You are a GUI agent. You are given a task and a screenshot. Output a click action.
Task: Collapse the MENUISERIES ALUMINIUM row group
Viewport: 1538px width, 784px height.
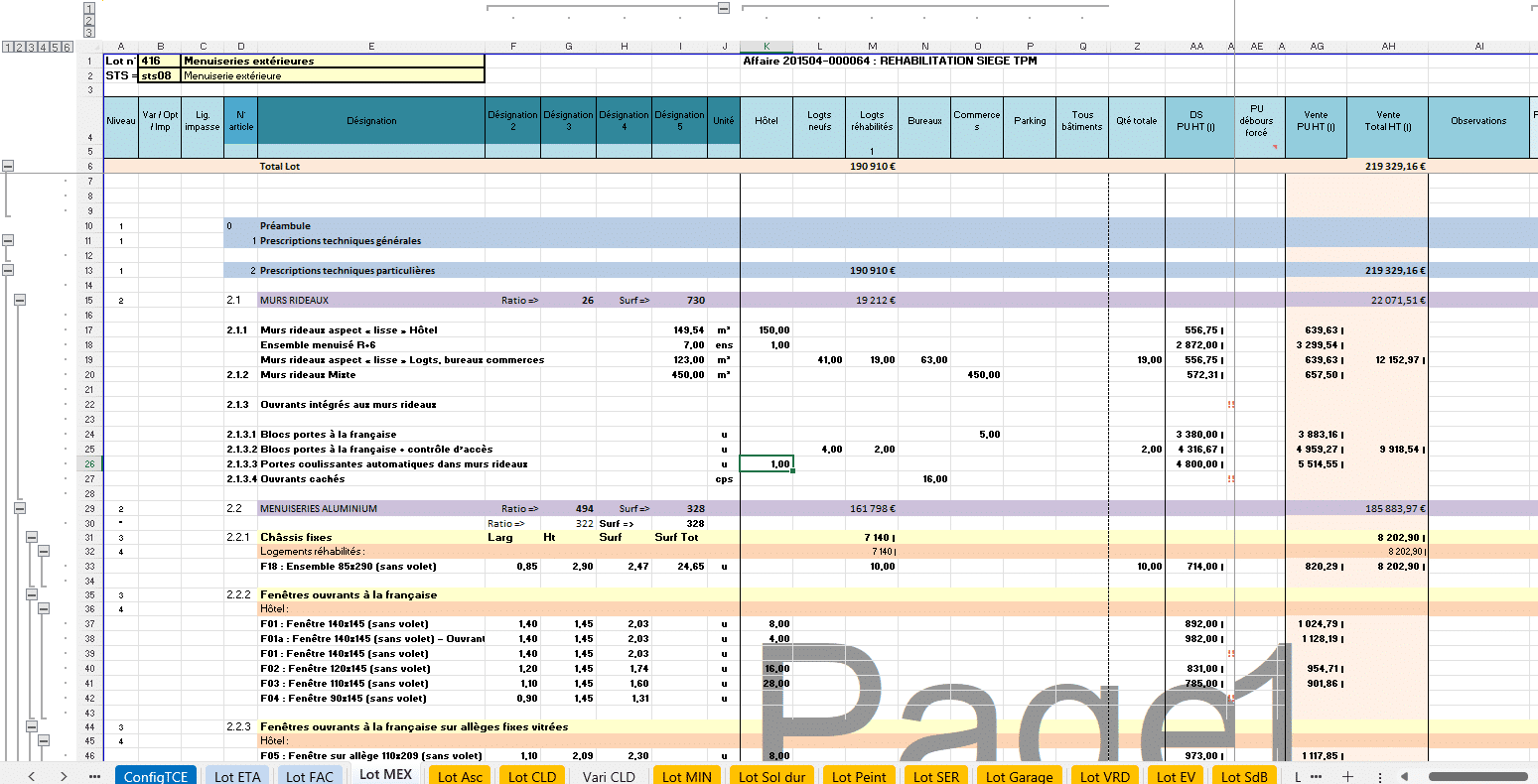click(x=20, y=508)
